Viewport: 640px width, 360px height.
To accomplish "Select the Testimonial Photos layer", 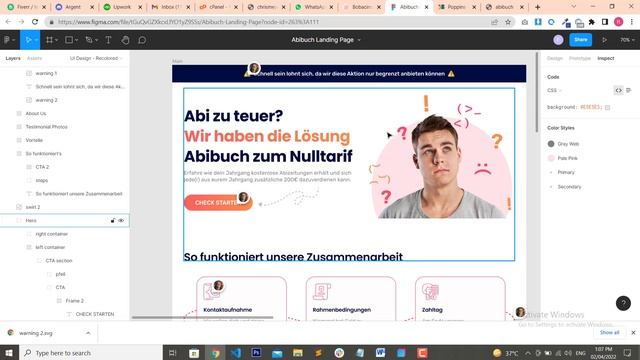I will pos(47,127).
